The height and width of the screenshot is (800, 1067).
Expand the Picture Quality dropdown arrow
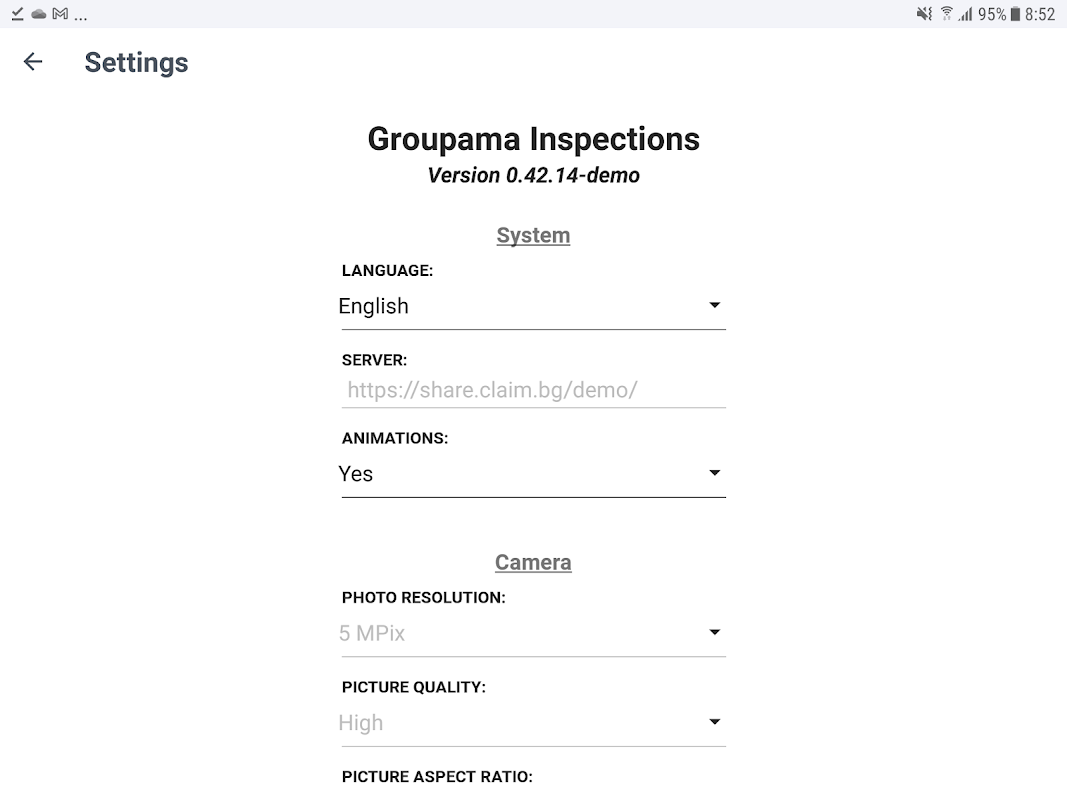click(x=714, y=722)
